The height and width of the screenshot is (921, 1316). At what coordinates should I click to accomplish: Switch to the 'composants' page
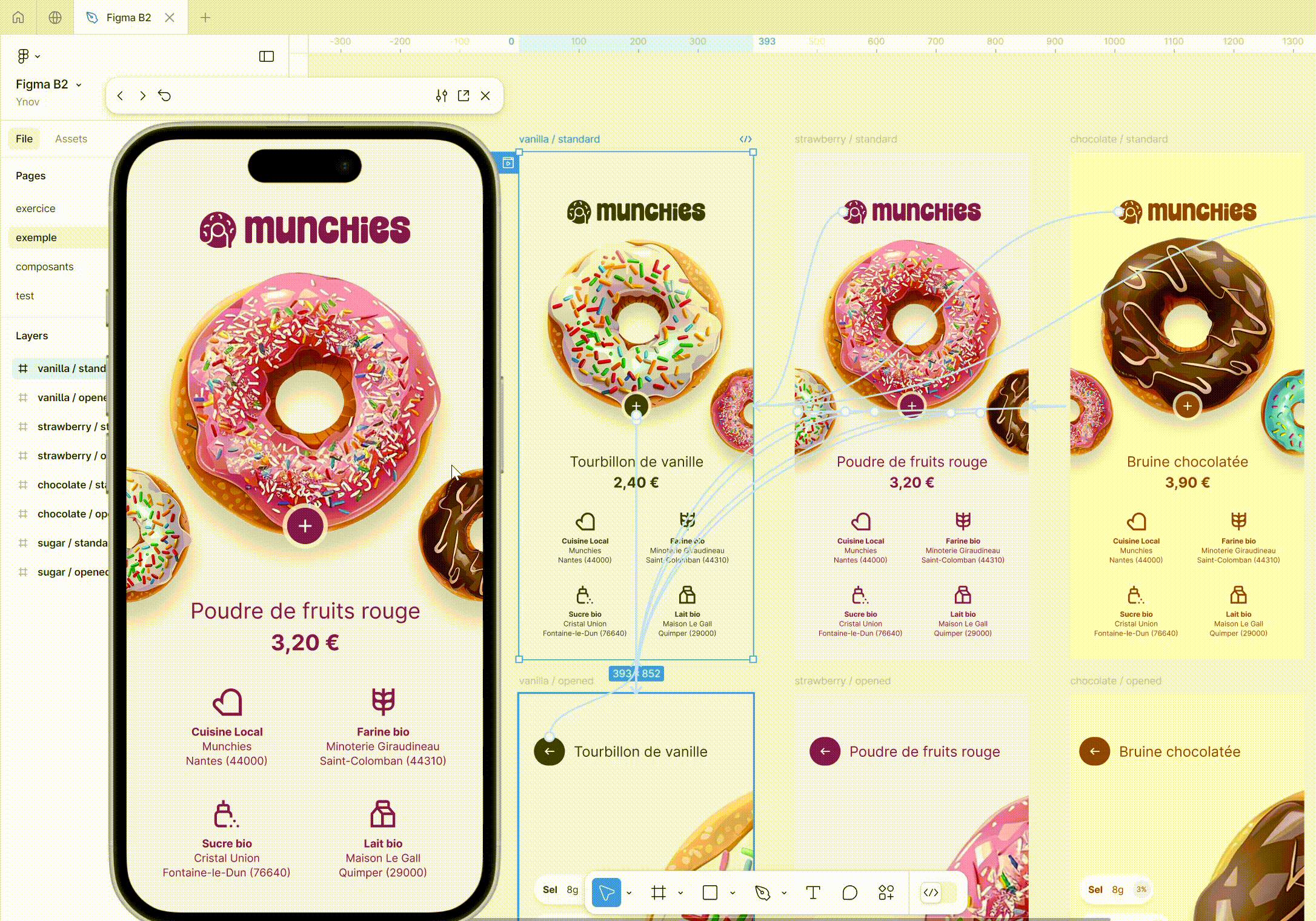(x=45, y=266)
